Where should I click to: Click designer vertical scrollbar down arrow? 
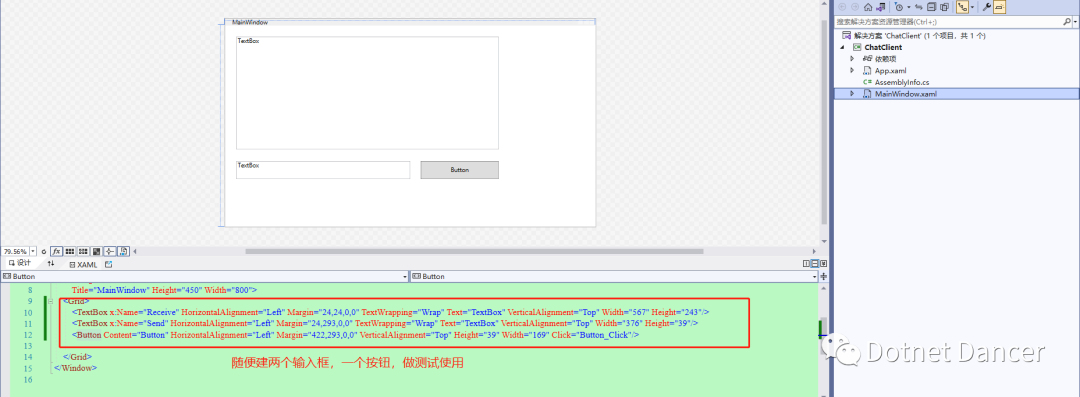(824, 241)
